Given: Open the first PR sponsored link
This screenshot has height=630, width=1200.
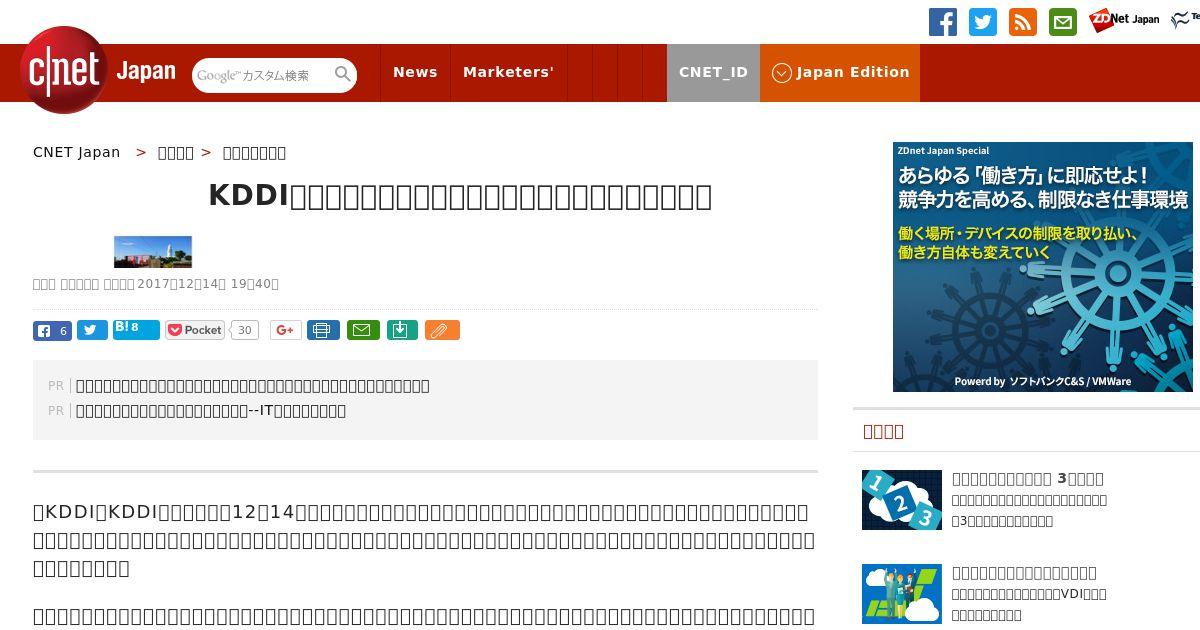Looking at the screenshot, I should point(252,385).
